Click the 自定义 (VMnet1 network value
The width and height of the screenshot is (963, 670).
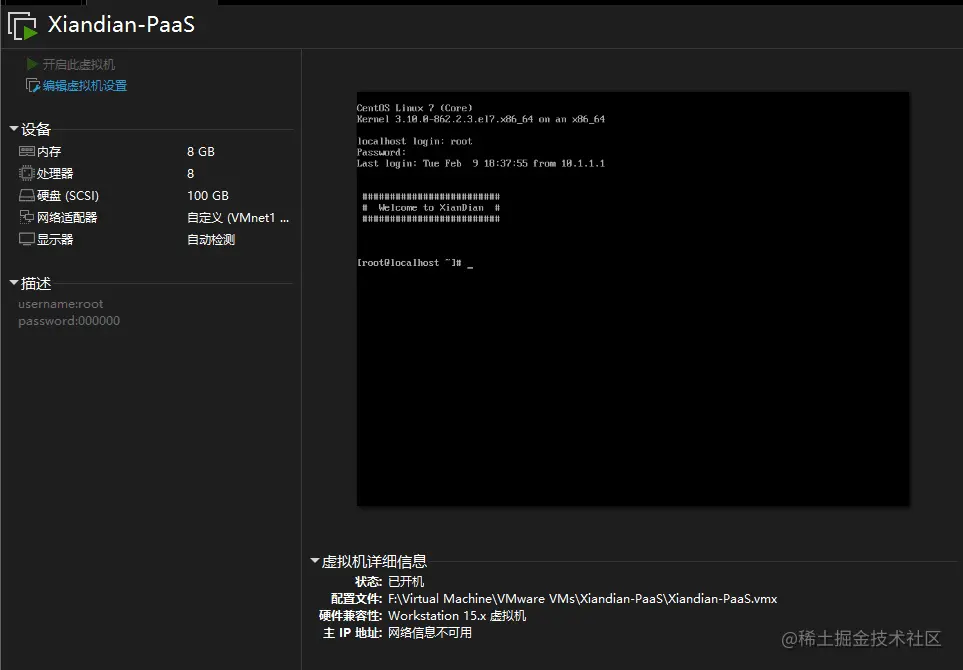point(238,218)
